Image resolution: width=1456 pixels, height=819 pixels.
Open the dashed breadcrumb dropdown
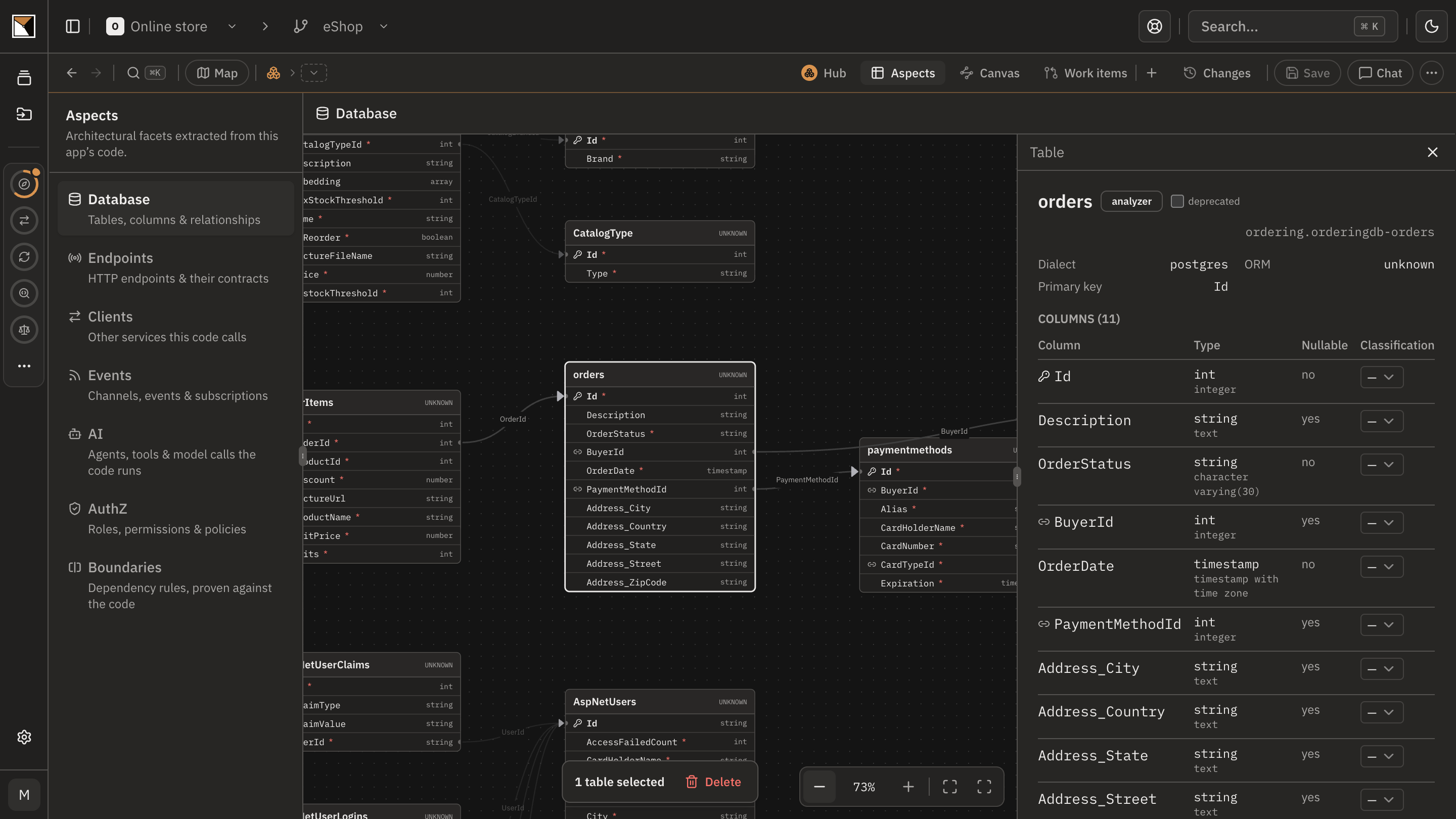tap(313, 73)
